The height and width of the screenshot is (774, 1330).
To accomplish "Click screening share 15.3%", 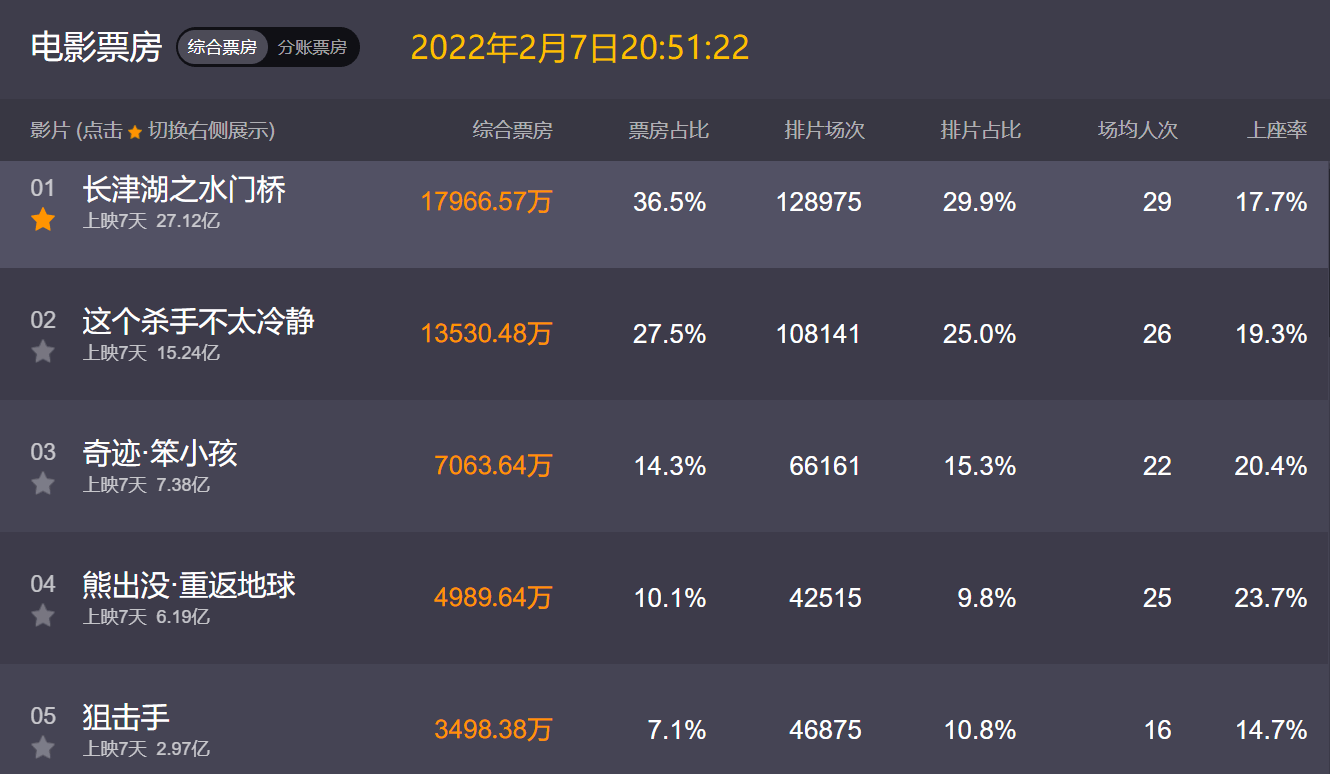I will tap(980, 466).
